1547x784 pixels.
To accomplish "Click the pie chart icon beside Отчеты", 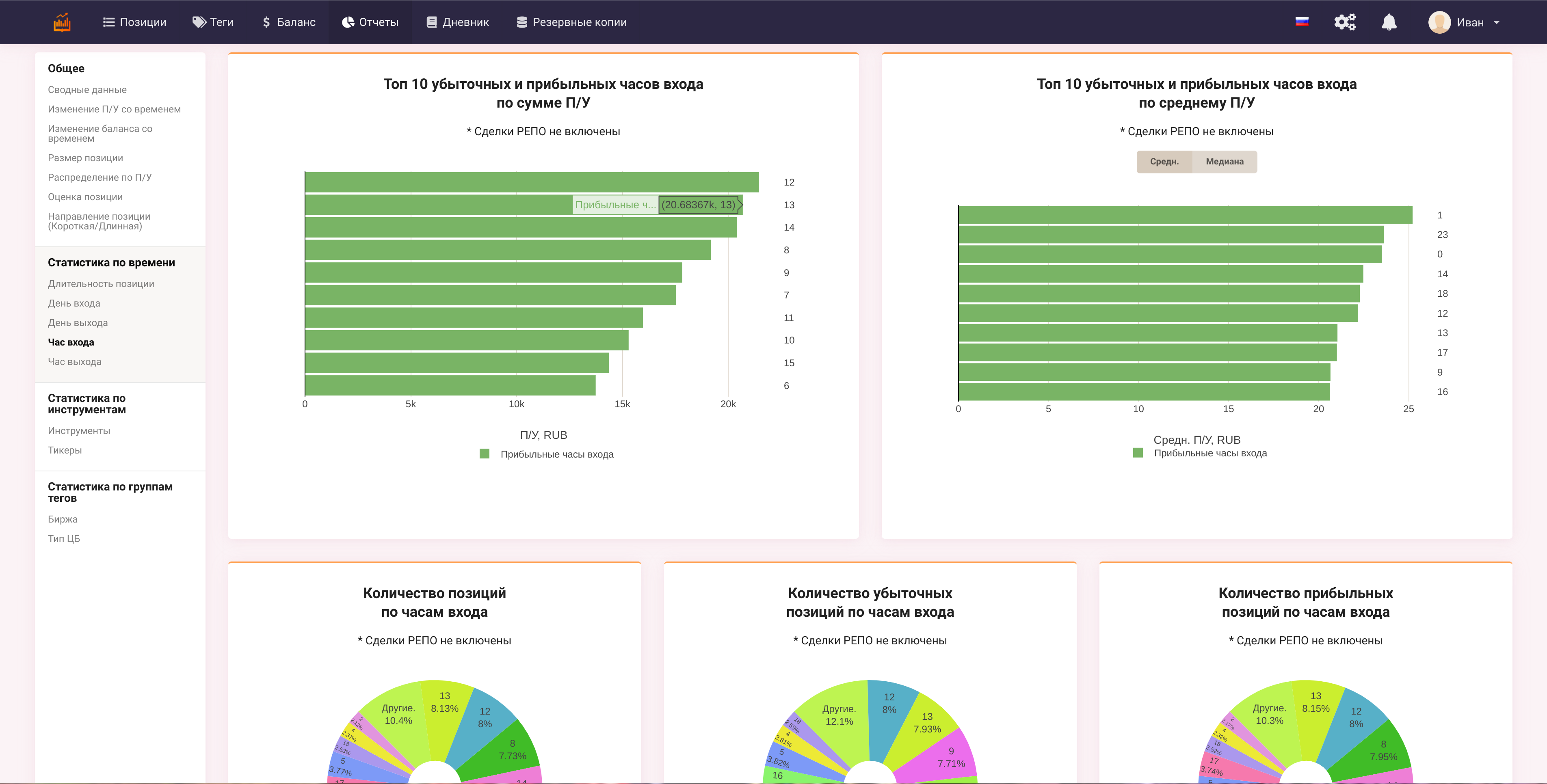I will [348, 22].
